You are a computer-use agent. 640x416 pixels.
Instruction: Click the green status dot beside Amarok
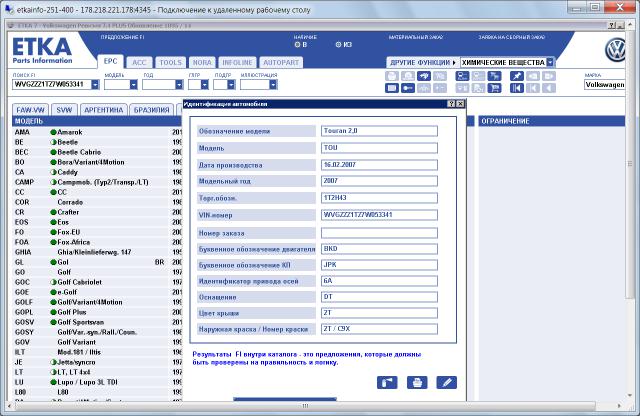pyautogui.click(x=53, y=132)
